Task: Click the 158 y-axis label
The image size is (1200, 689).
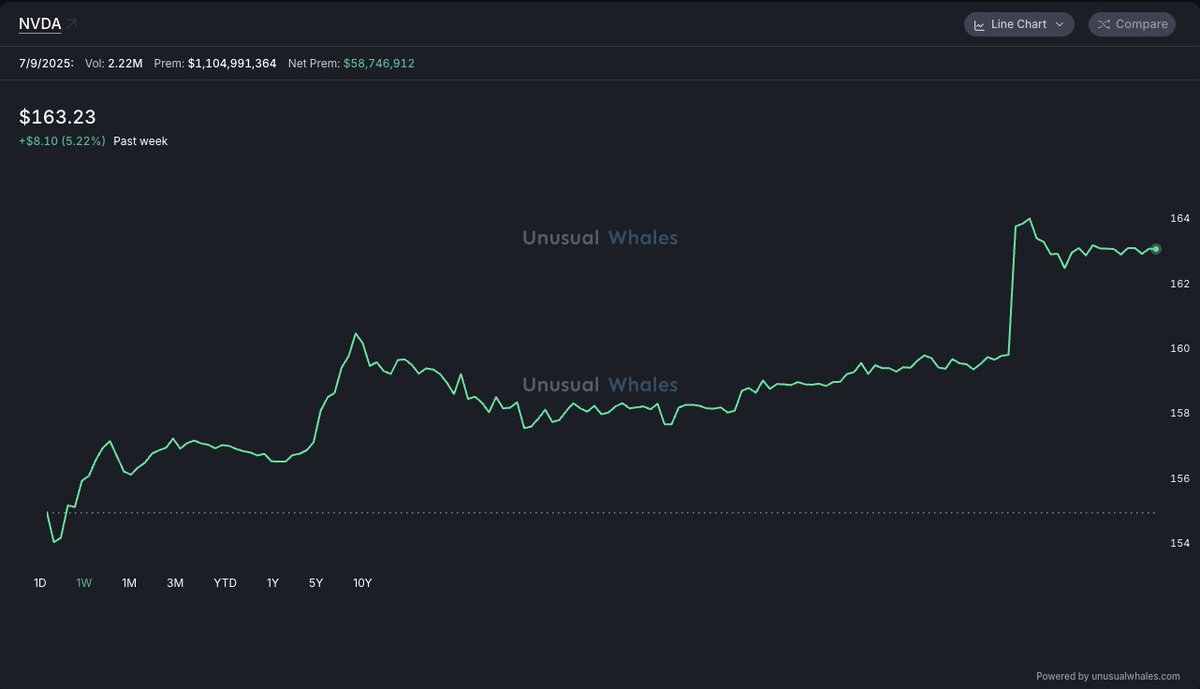Action: (1179, 413)
